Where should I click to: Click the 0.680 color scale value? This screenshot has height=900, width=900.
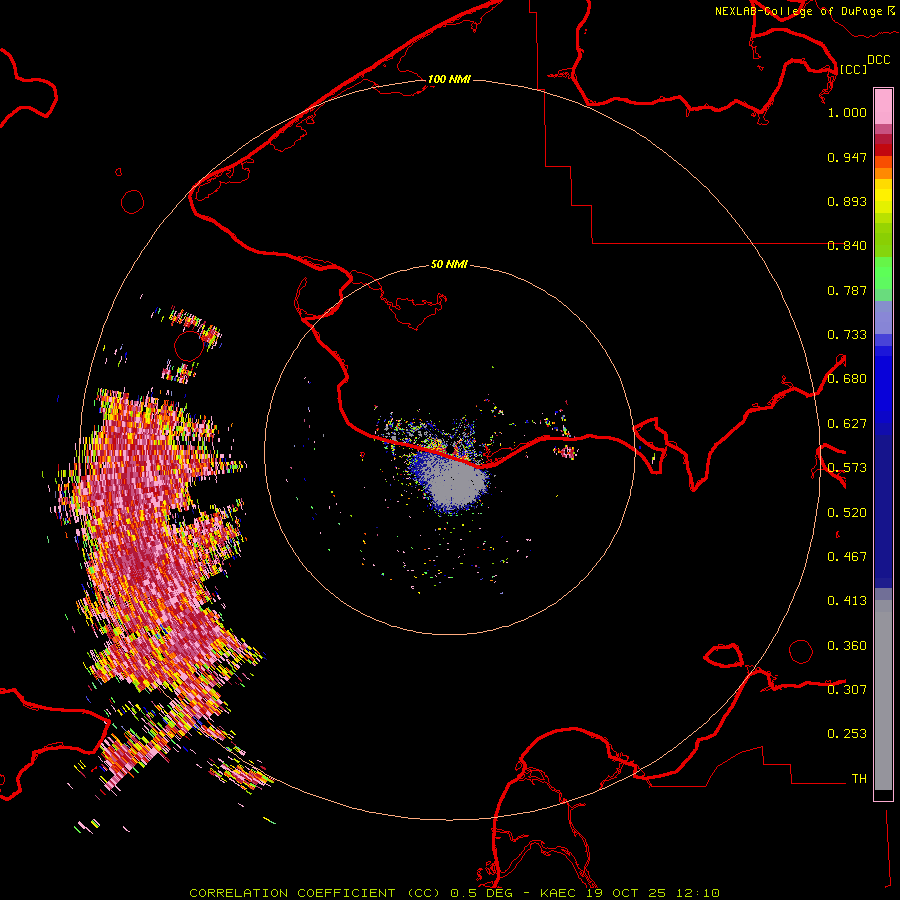(847, 379)
